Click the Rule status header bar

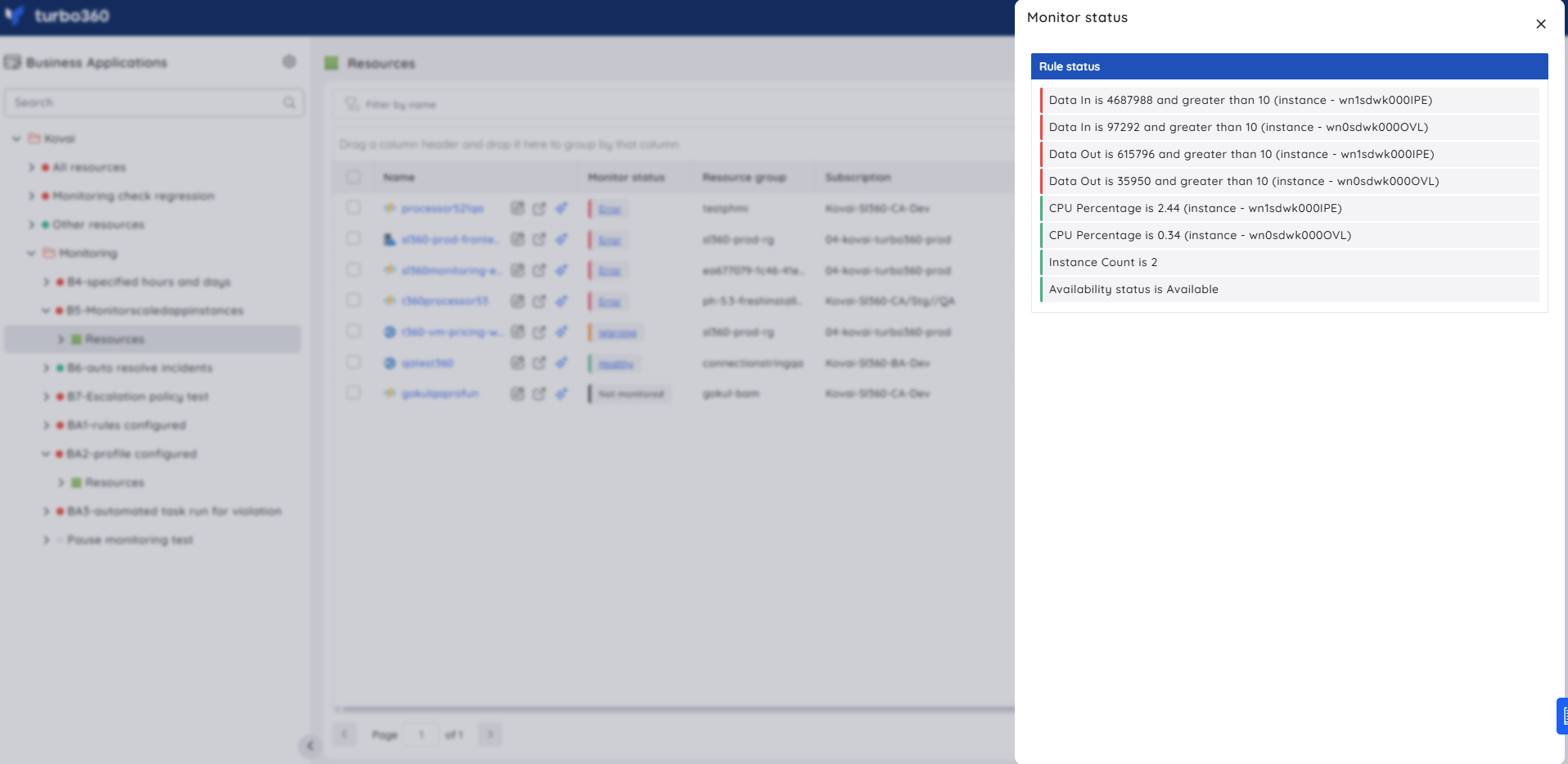coord(1289,66)
